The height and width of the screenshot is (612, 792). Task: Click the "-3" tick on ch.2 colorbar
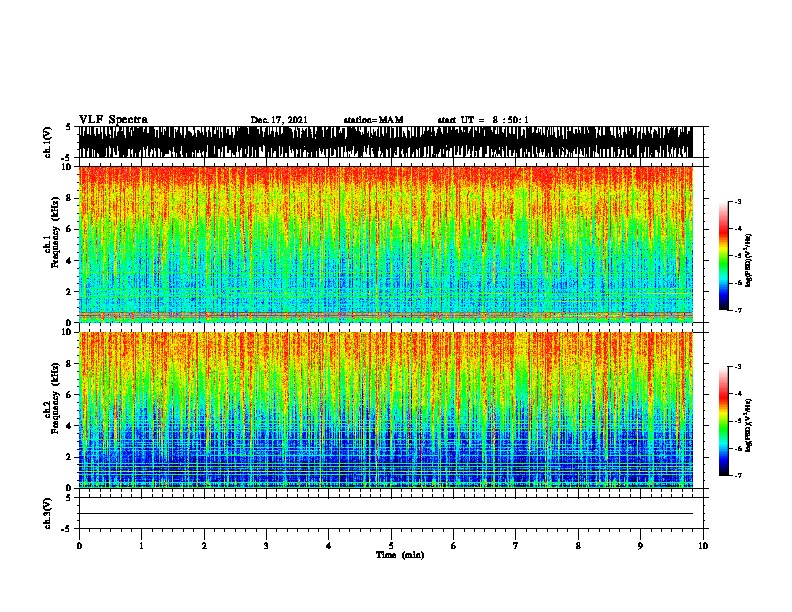[x=738, y=367]
